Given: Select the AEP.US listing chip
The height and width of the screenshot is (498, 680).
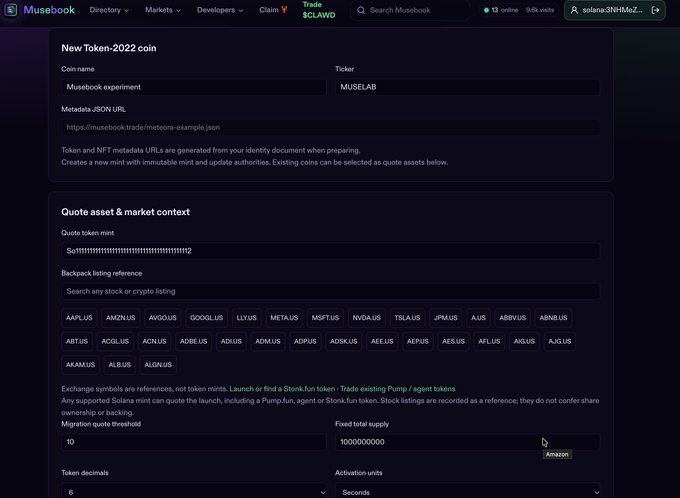Looking at the screenshot, I should coord(418,341).
